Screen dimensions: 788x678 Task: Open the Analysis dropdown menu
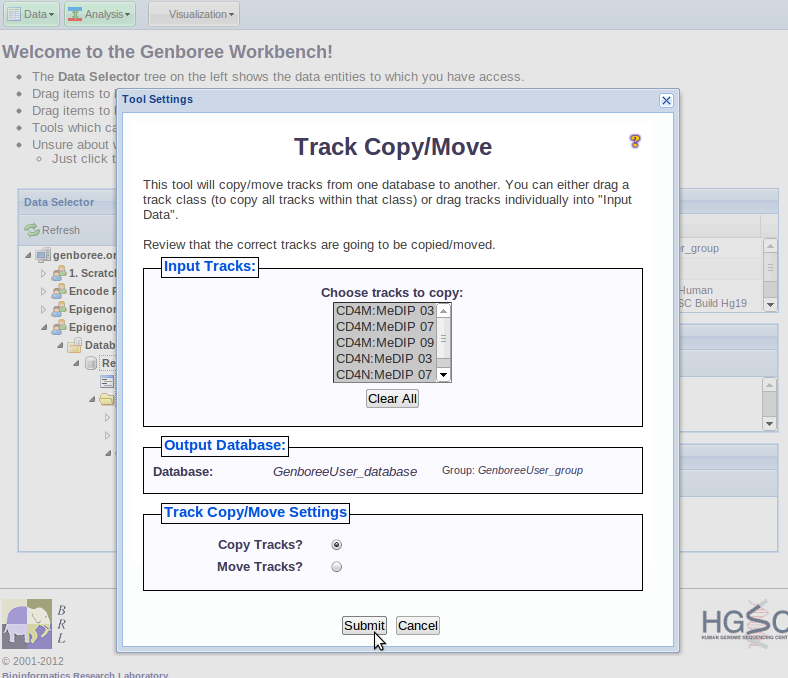(100, 14)
